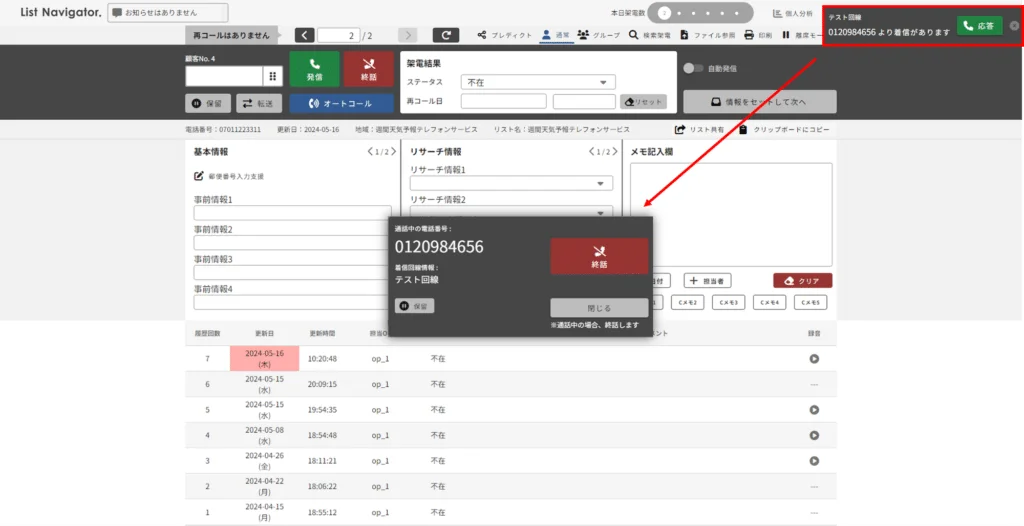Click the 事前情報1 input field
Viewport: 1024px width, 526px height.
pyautogui.click(x=292, y=213)
